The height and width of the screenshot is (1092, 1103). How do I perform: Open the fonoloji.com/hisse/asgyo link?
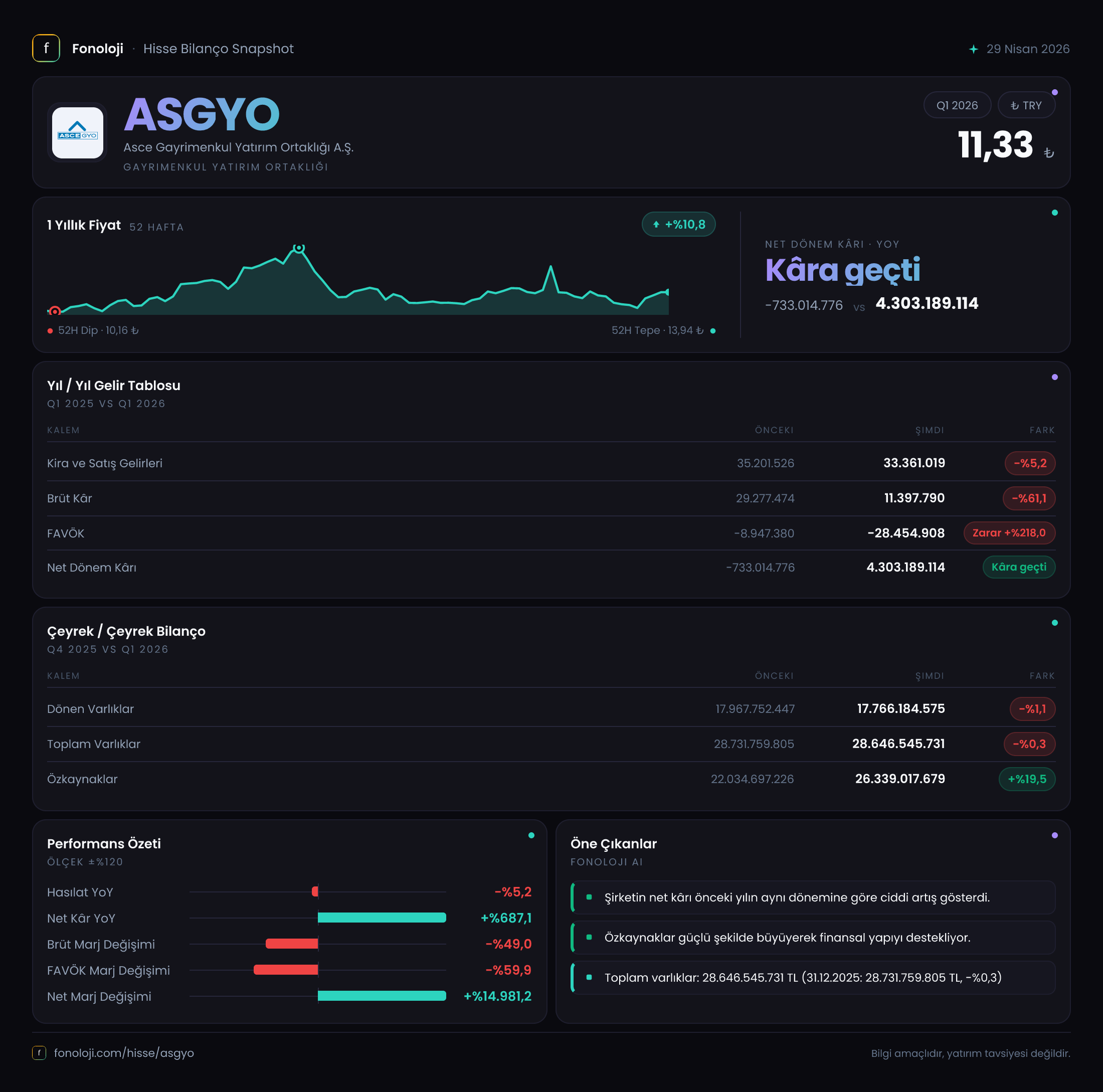coord(124,1052)
